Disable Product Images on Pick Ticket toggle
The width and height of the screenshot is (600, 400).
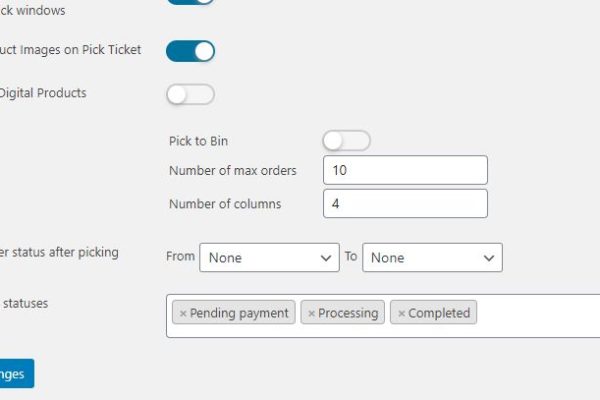coord(190,51)
